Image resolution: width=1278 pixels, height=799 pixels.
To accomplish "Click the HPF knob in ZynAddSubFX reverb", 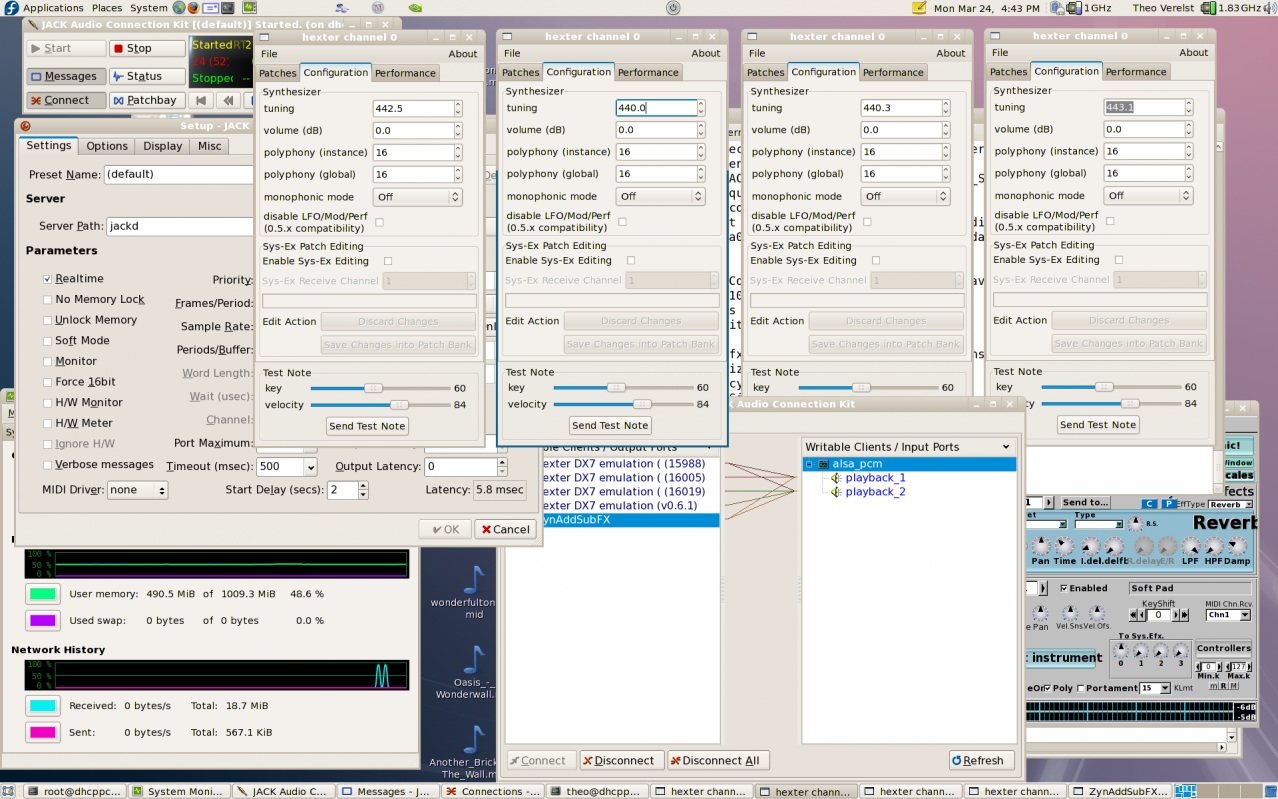I will click(x=1214, y=546).
